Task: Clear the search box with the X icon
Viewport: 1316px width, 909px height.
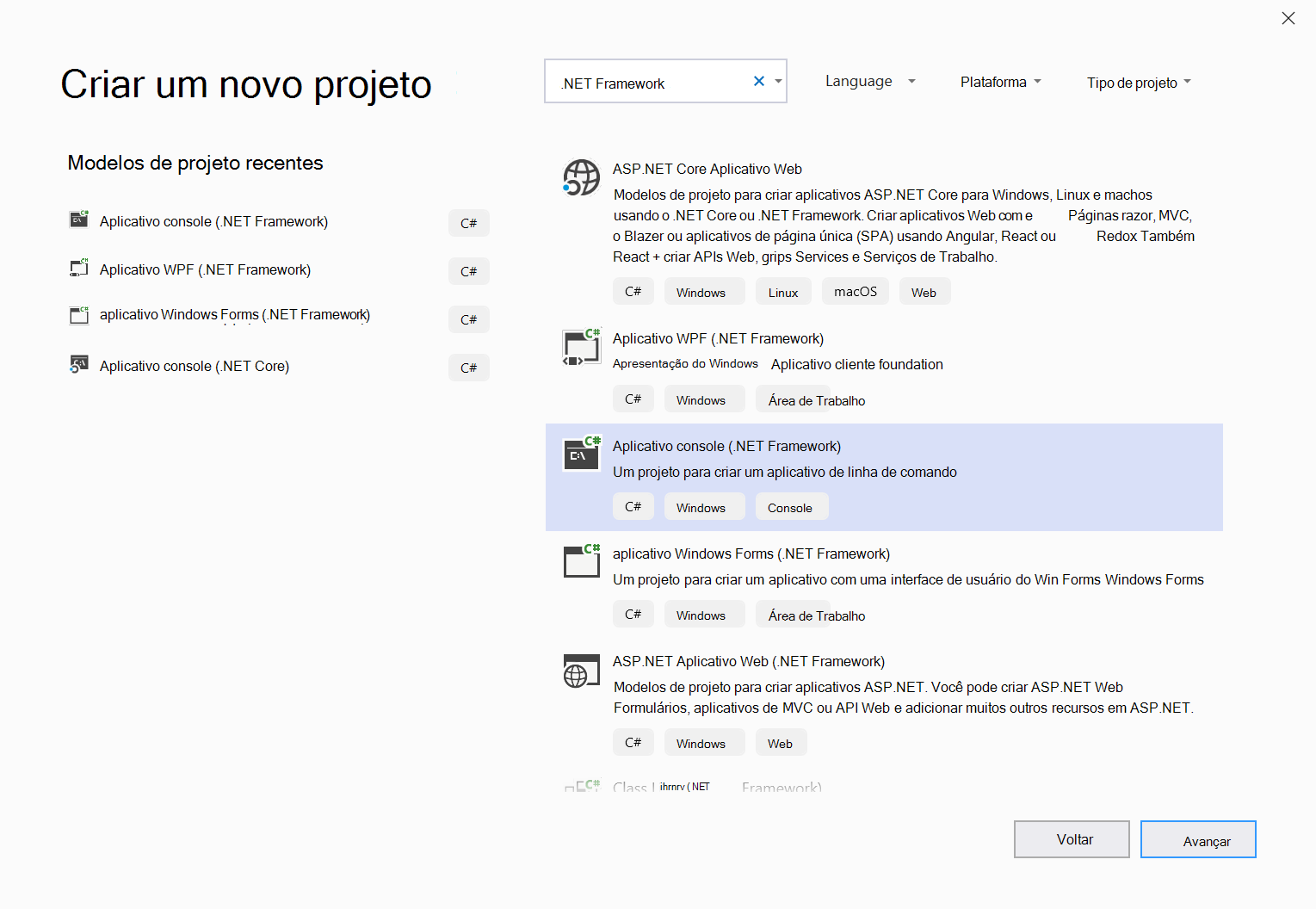Action: (x=759, y=81)
